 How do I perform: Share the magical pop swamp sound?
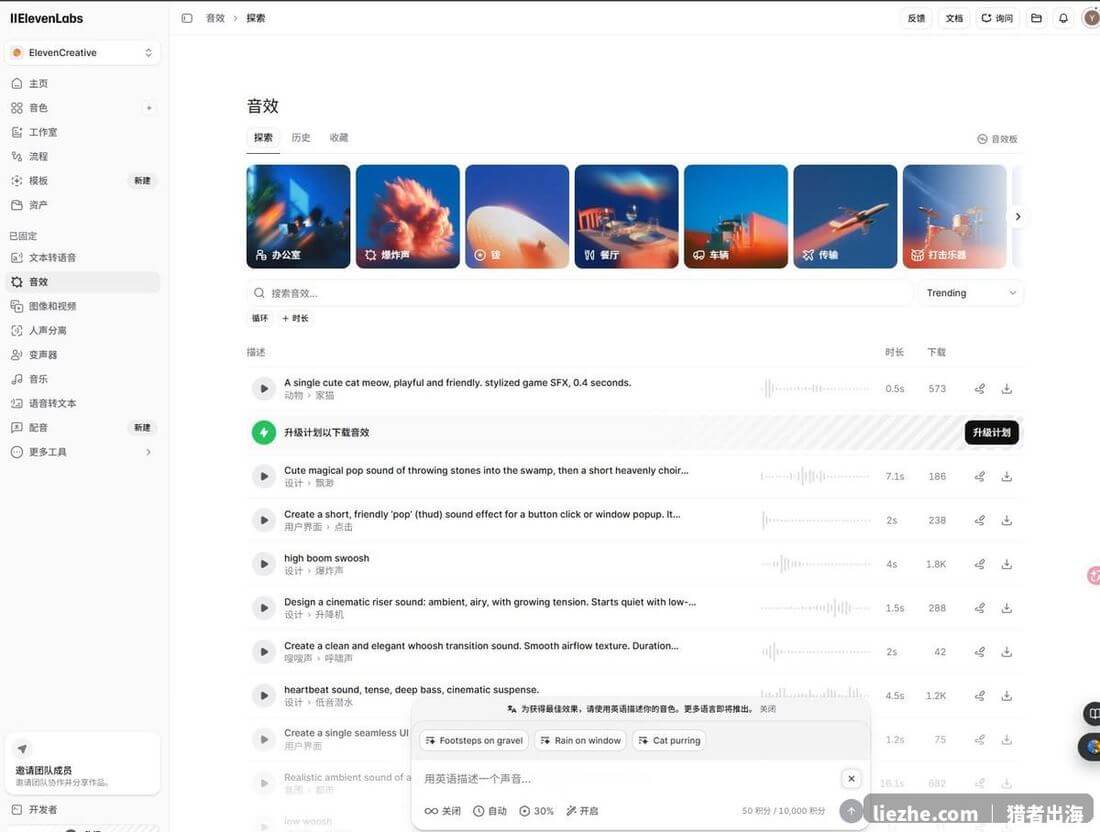click(x=980, y=476)
